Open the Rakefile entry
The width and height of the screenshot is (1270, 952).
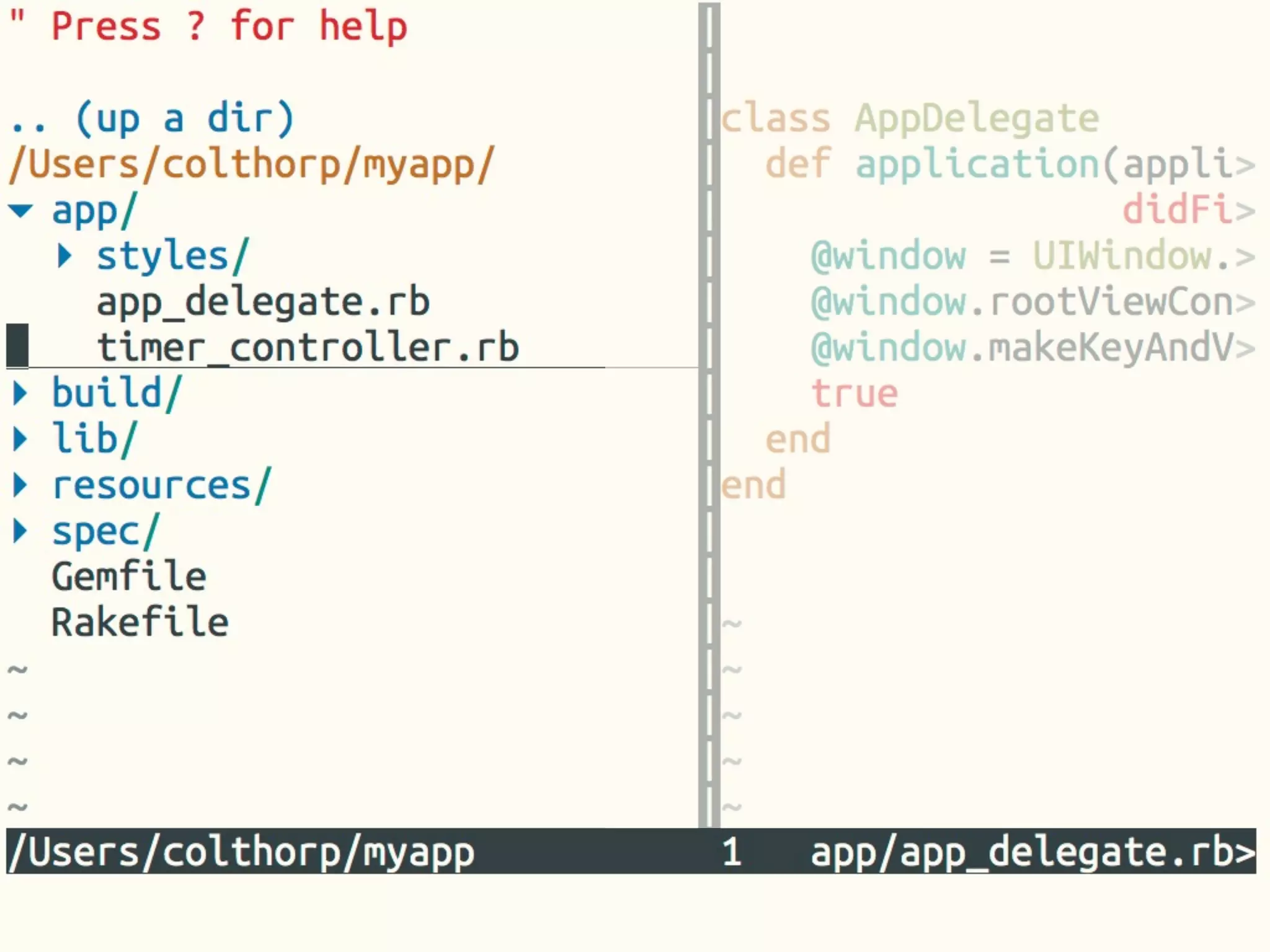(x=140, y=622)
